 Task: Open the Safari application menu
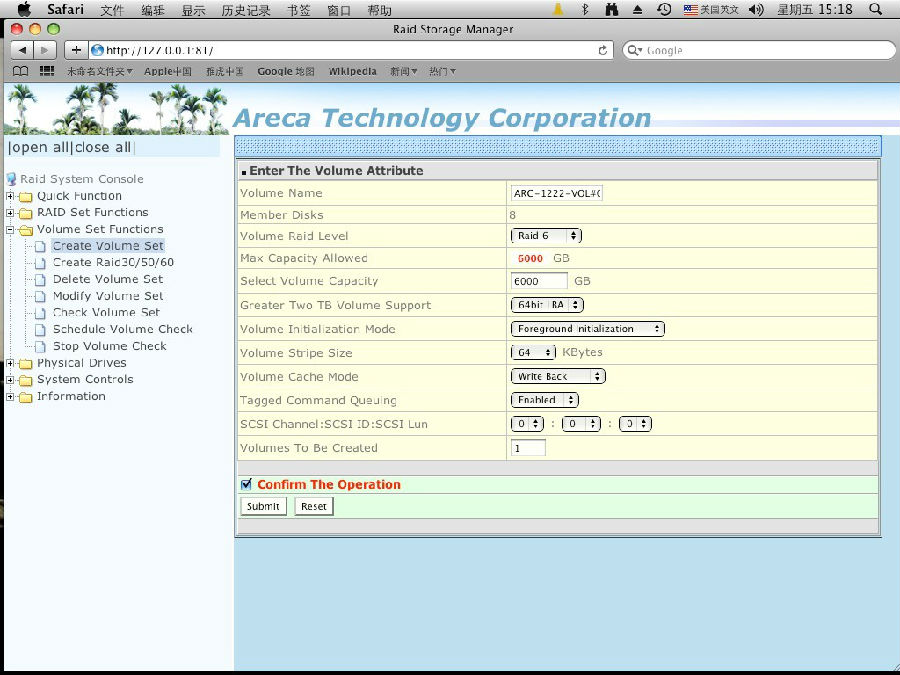(65, 9)
